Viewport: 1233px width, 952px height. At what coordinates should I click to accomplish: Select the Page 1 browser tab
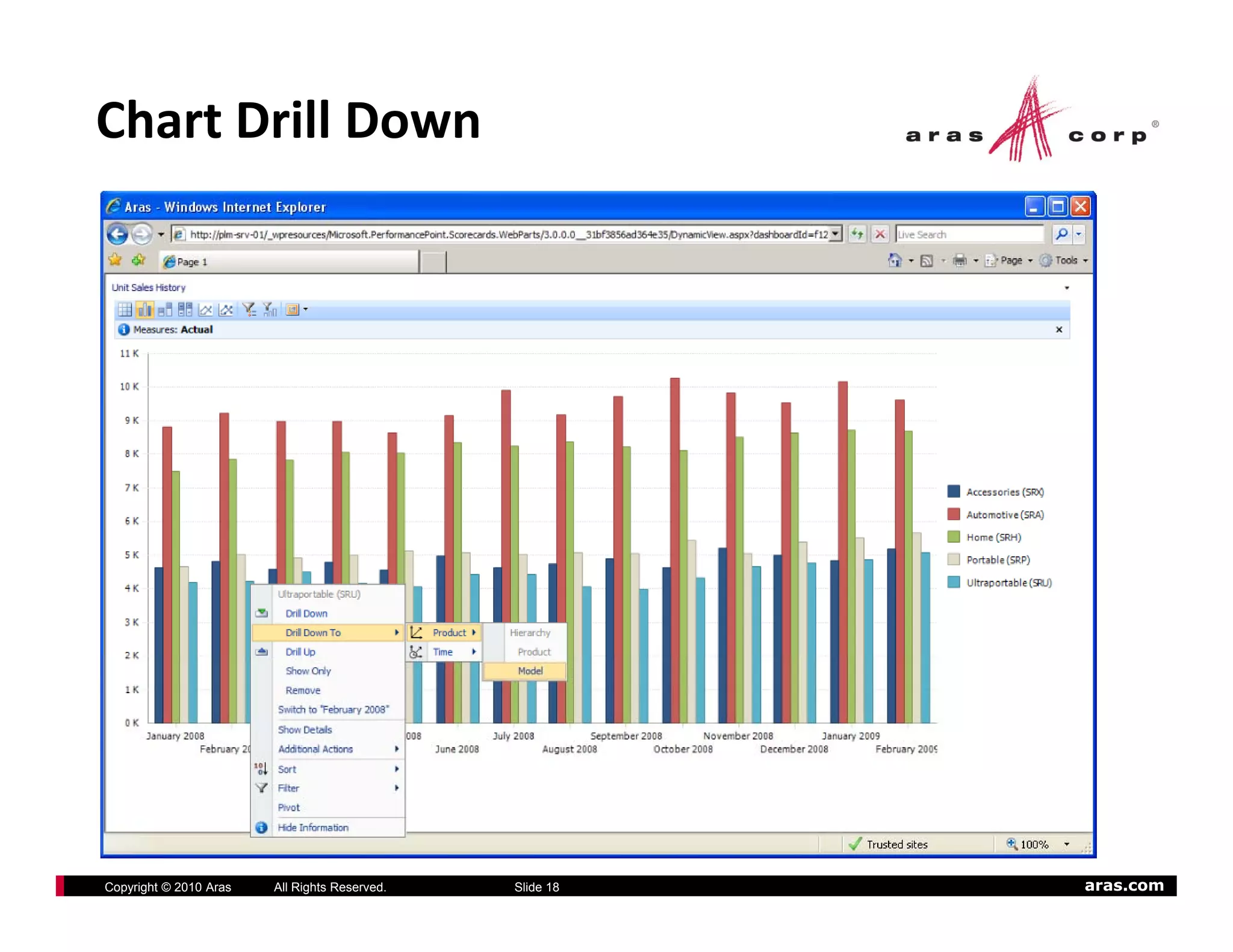coord(289,262)
